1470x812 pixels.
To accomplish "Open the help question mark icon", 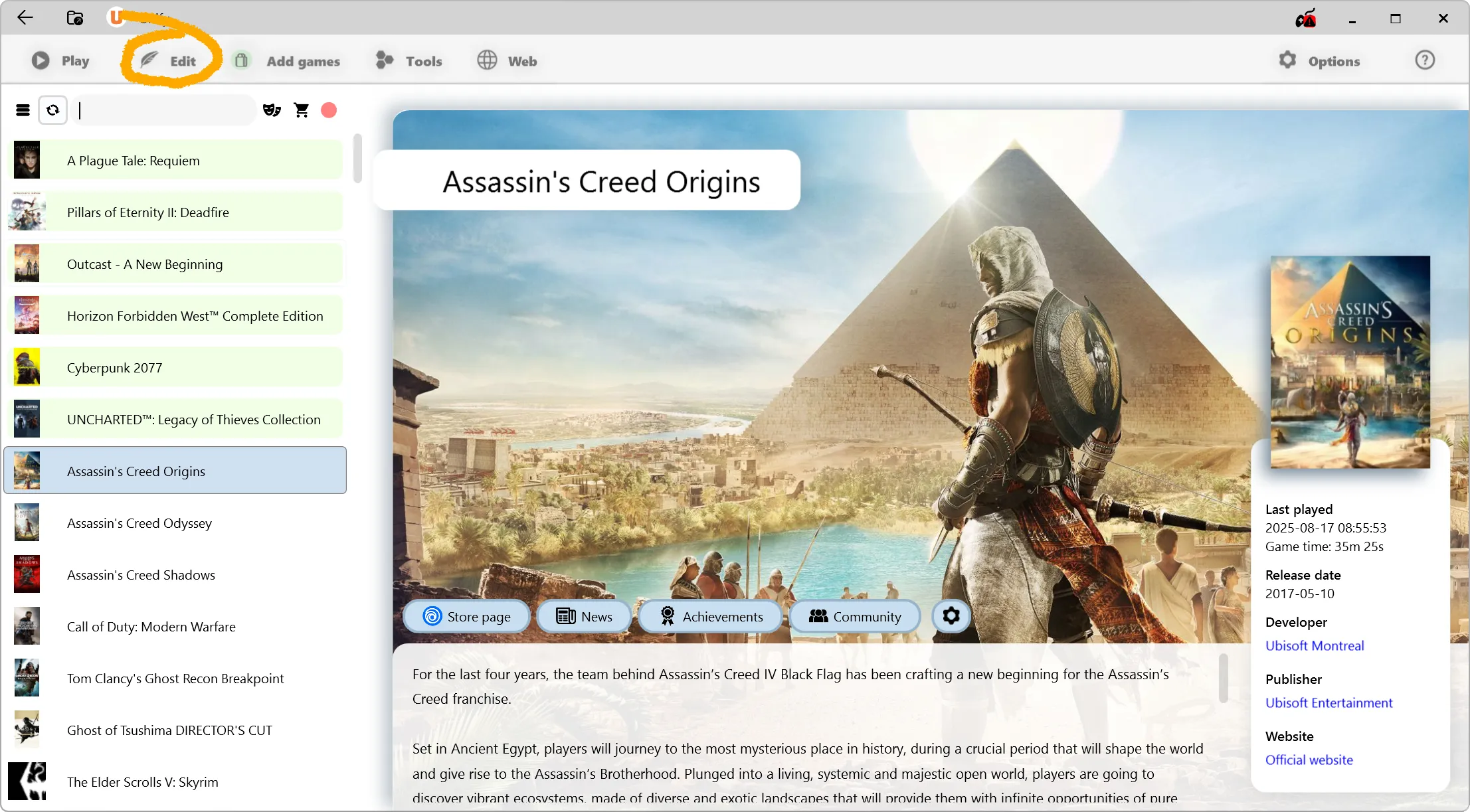I will tap(1425, 60).
